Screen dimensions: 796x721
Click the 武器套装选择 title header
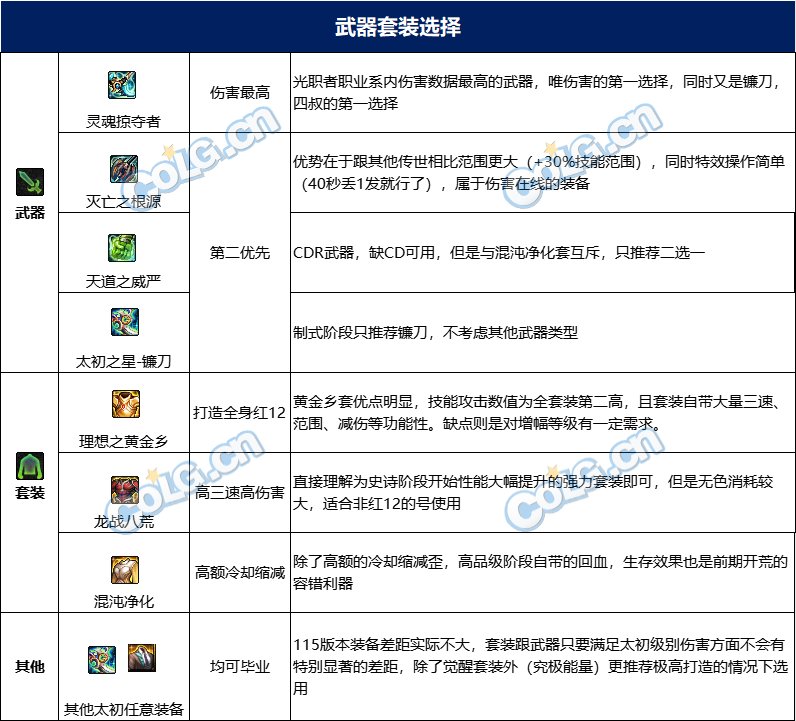click(398, 26)
